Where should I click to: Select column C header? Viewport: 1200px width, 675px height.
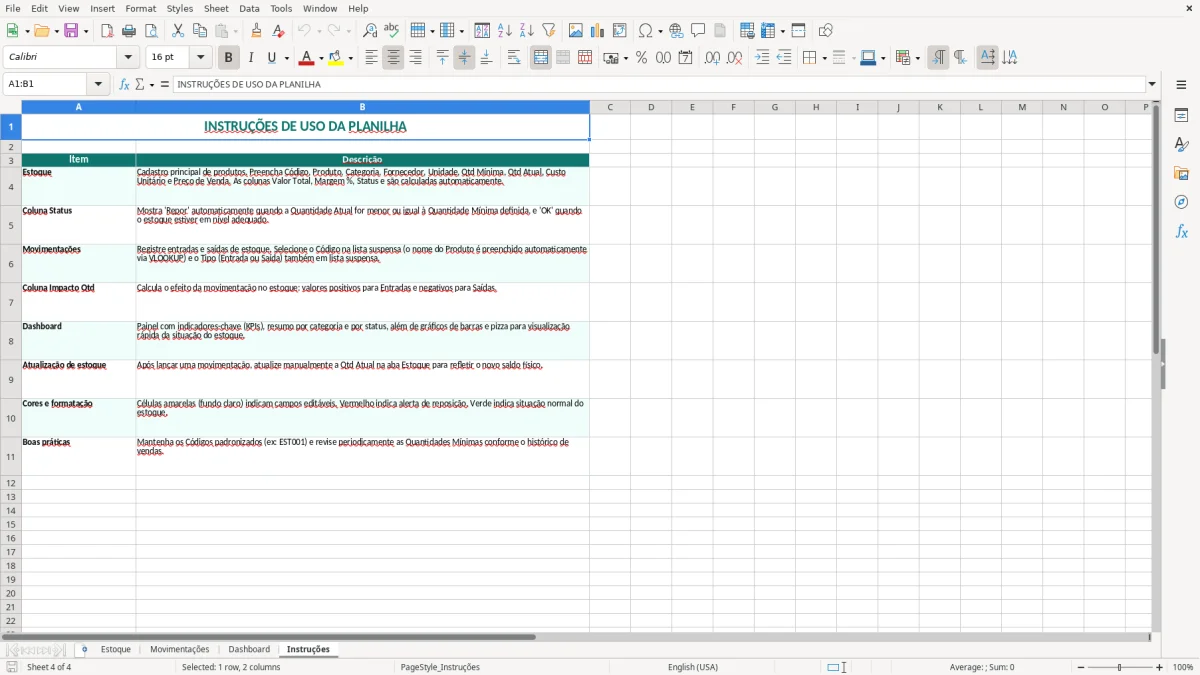click(610, 107)
